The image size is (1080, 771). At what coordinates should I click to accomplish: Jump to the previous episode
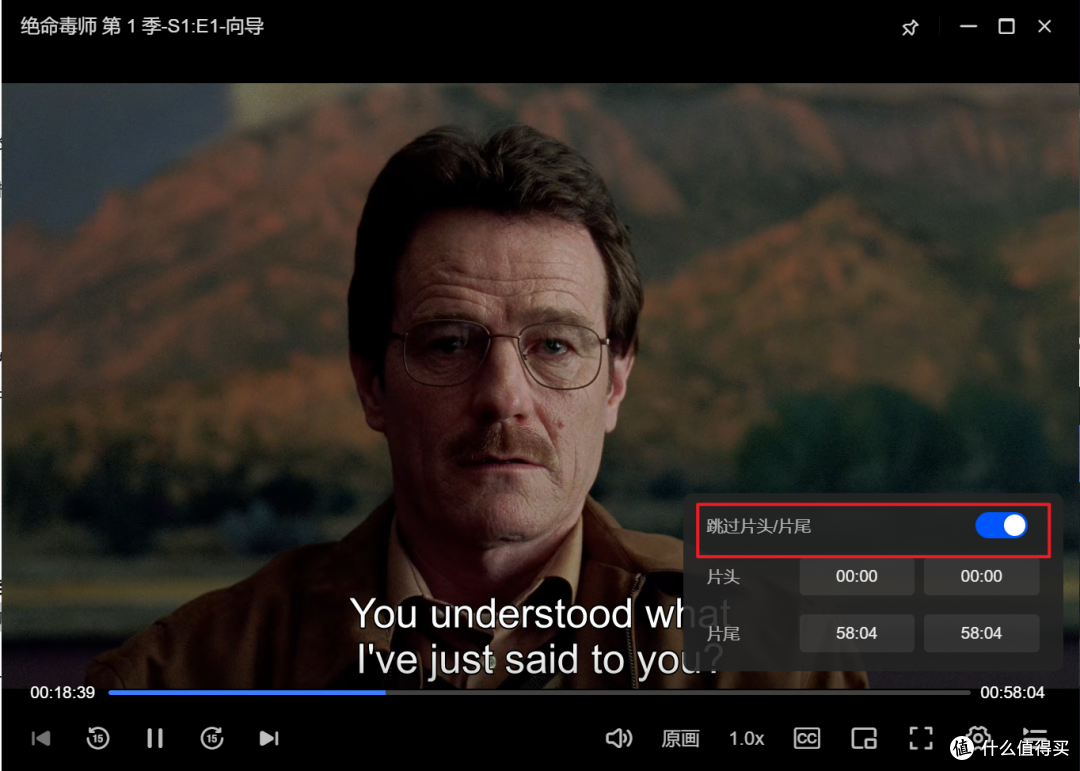(41, 739)
